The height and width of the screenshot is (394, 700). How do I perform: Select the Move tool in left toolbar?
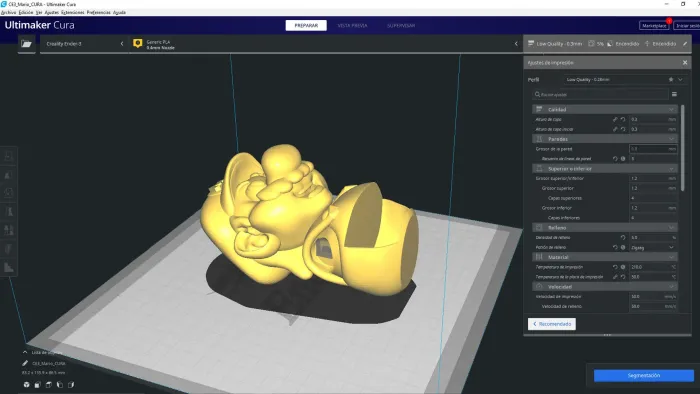pyautogui.click(x=8, y=156)
